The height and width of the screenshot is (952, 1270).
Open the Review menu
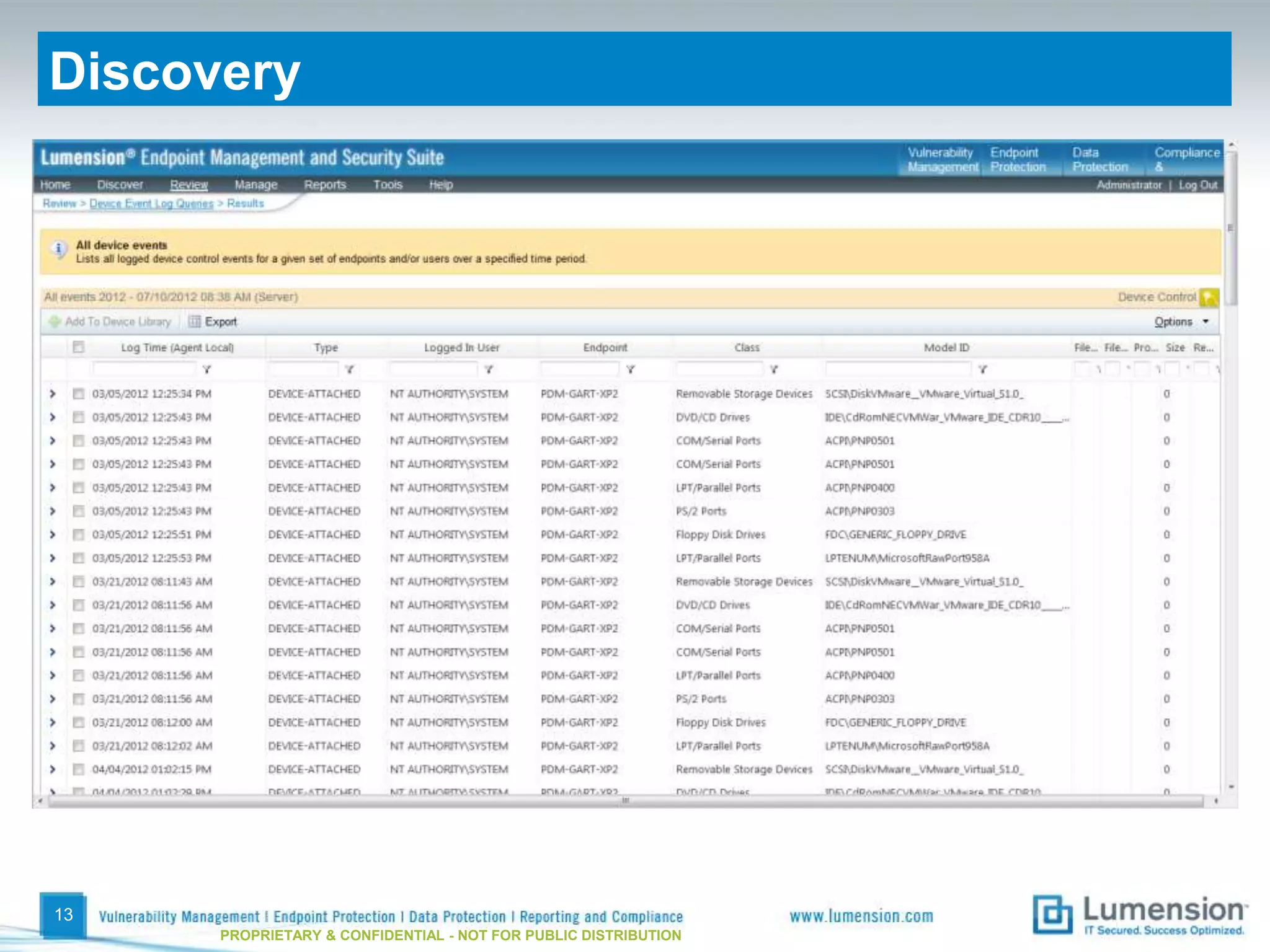coord(189,185)
